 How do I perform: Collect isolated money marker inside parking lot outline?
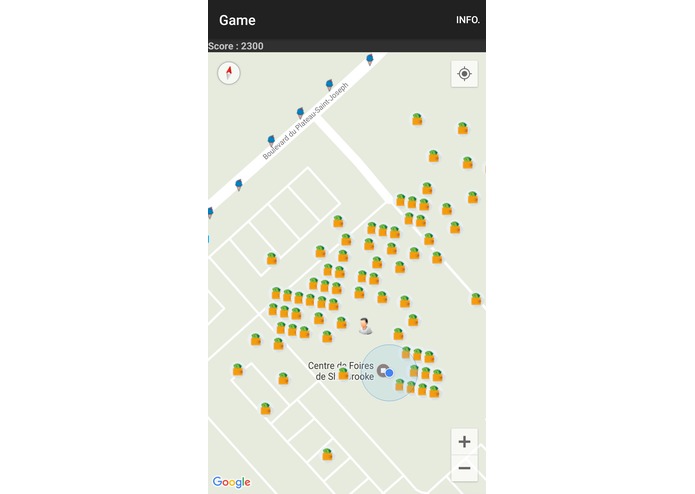coord(272,258)
